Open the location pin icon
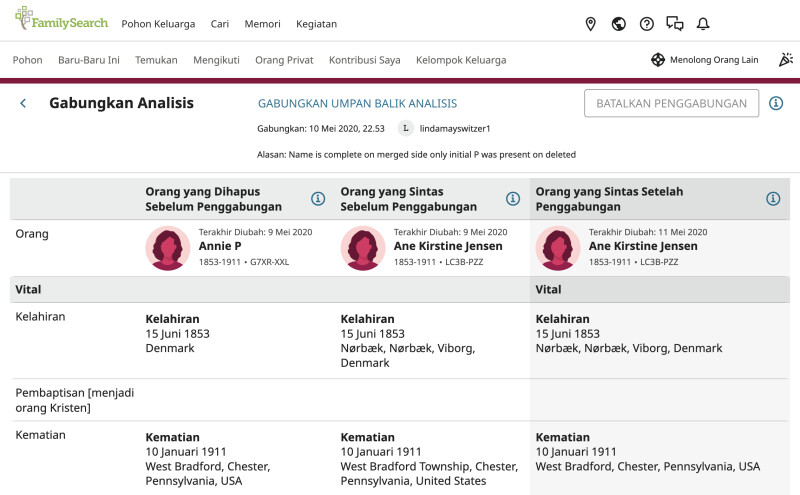800x495 pixels. [x=590, y=23]
